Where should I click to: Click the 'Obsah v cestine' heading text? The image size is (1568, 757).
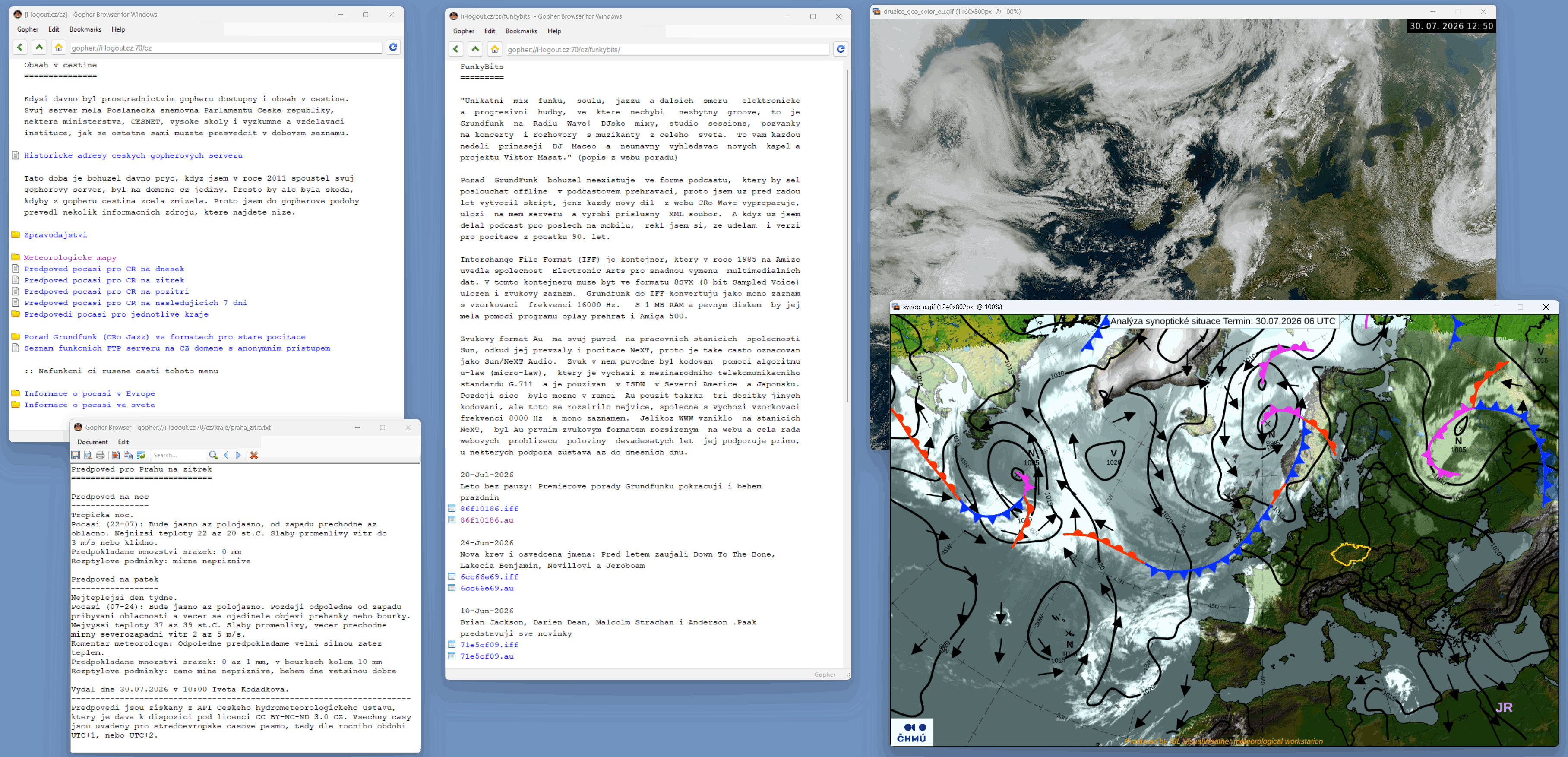[x=60, y=65]
